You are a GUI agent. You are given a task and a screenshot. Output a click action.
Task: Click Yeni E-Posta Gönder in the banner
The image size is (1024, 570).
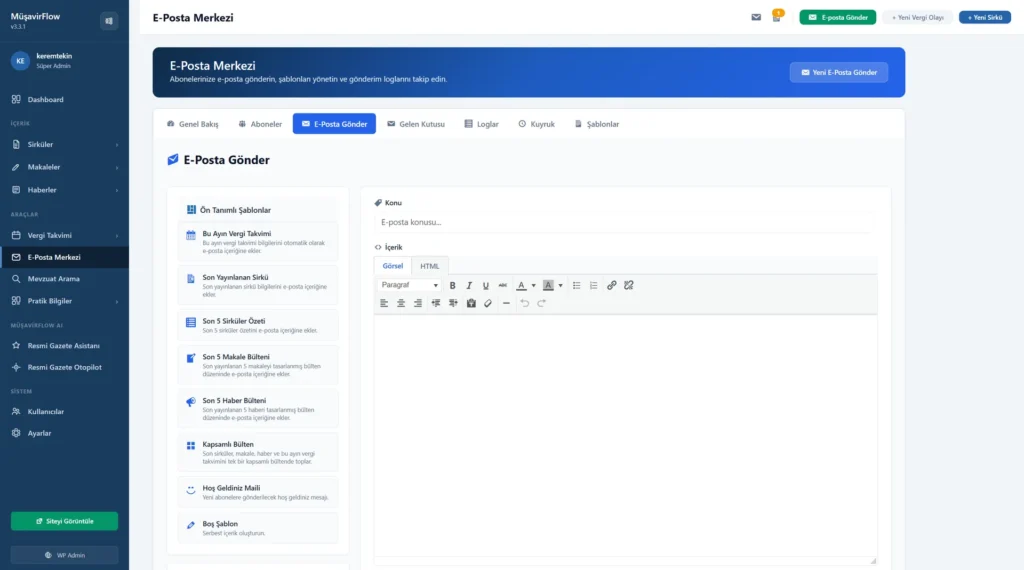pyautogui.click(x=839, y=72)
